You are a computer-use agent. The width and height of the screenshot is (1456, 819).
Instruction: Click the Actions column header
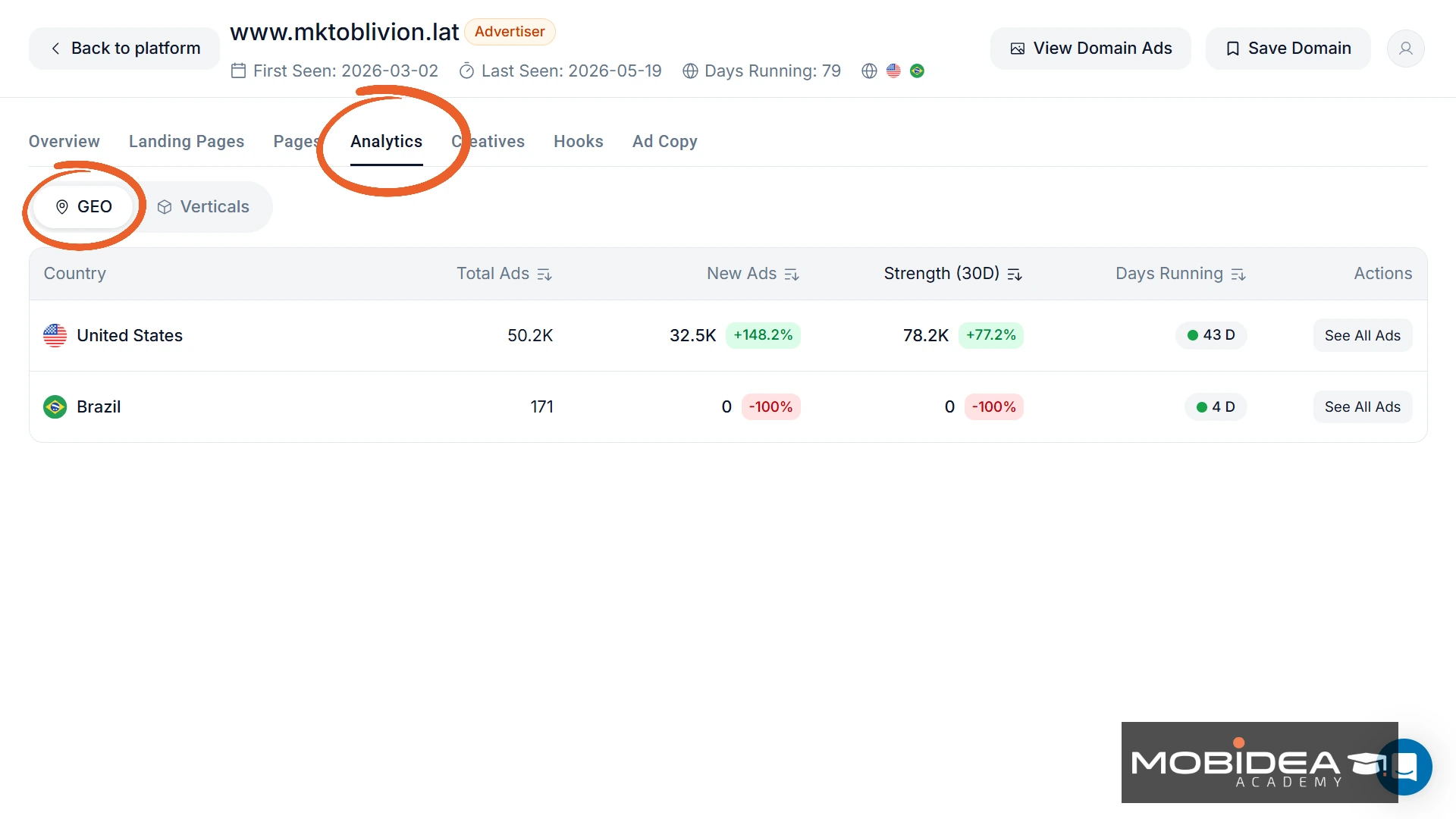pyautogui.click(x=1382, y=274)
